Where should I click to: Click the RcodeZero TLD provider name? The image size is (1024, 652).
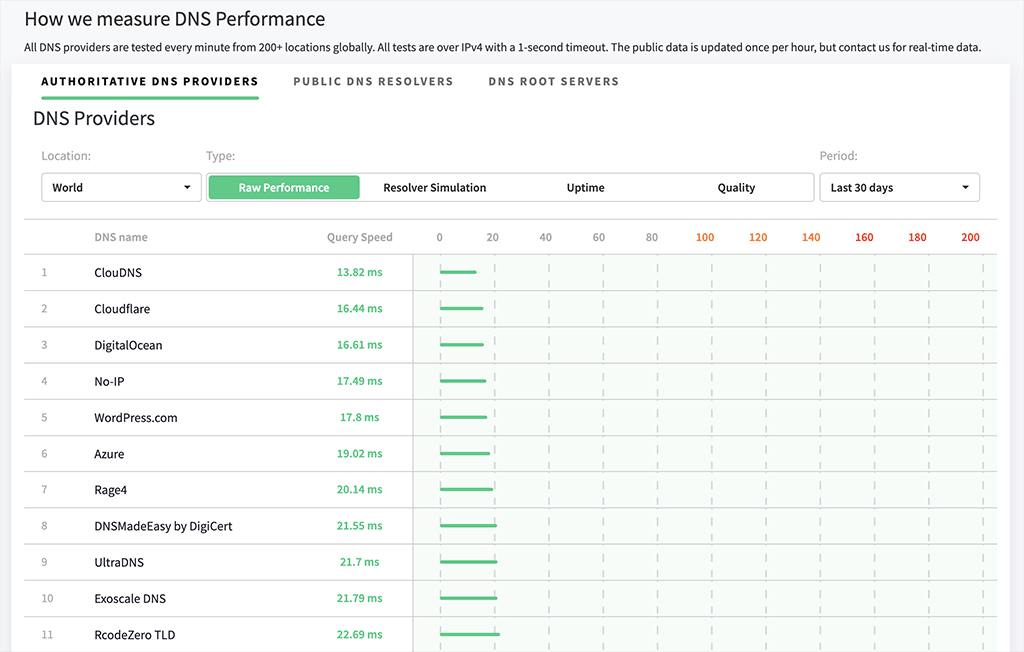135,635
